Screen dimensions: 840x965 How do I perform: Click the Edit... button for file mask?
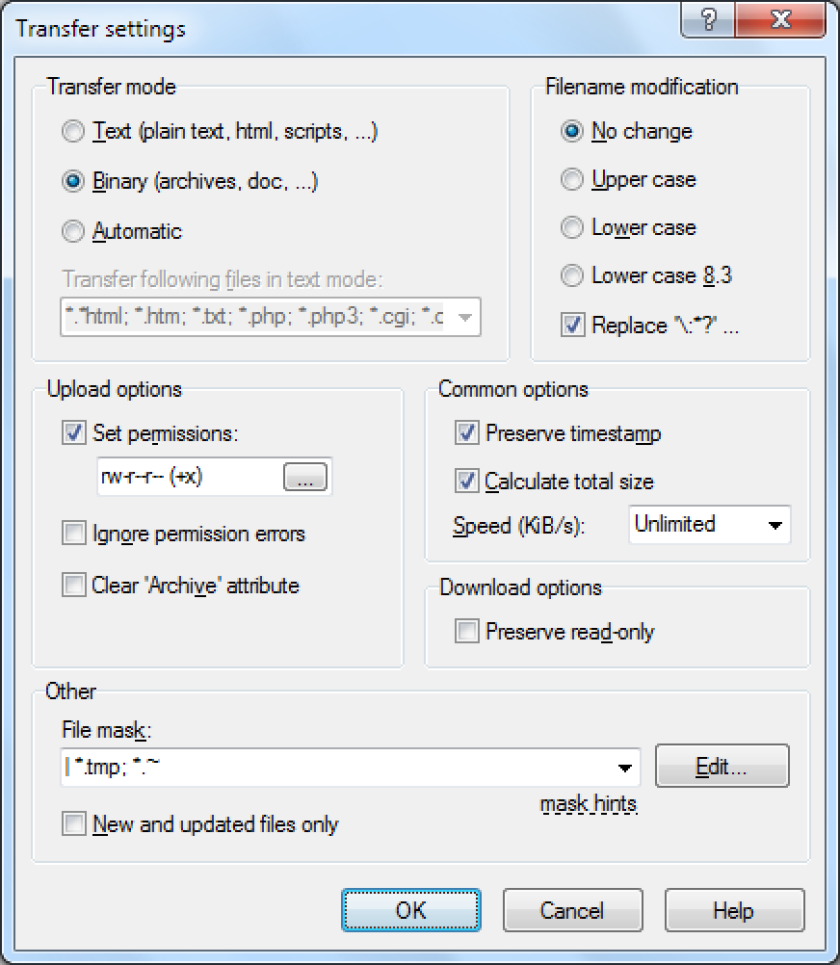click(x=722, y=766)
